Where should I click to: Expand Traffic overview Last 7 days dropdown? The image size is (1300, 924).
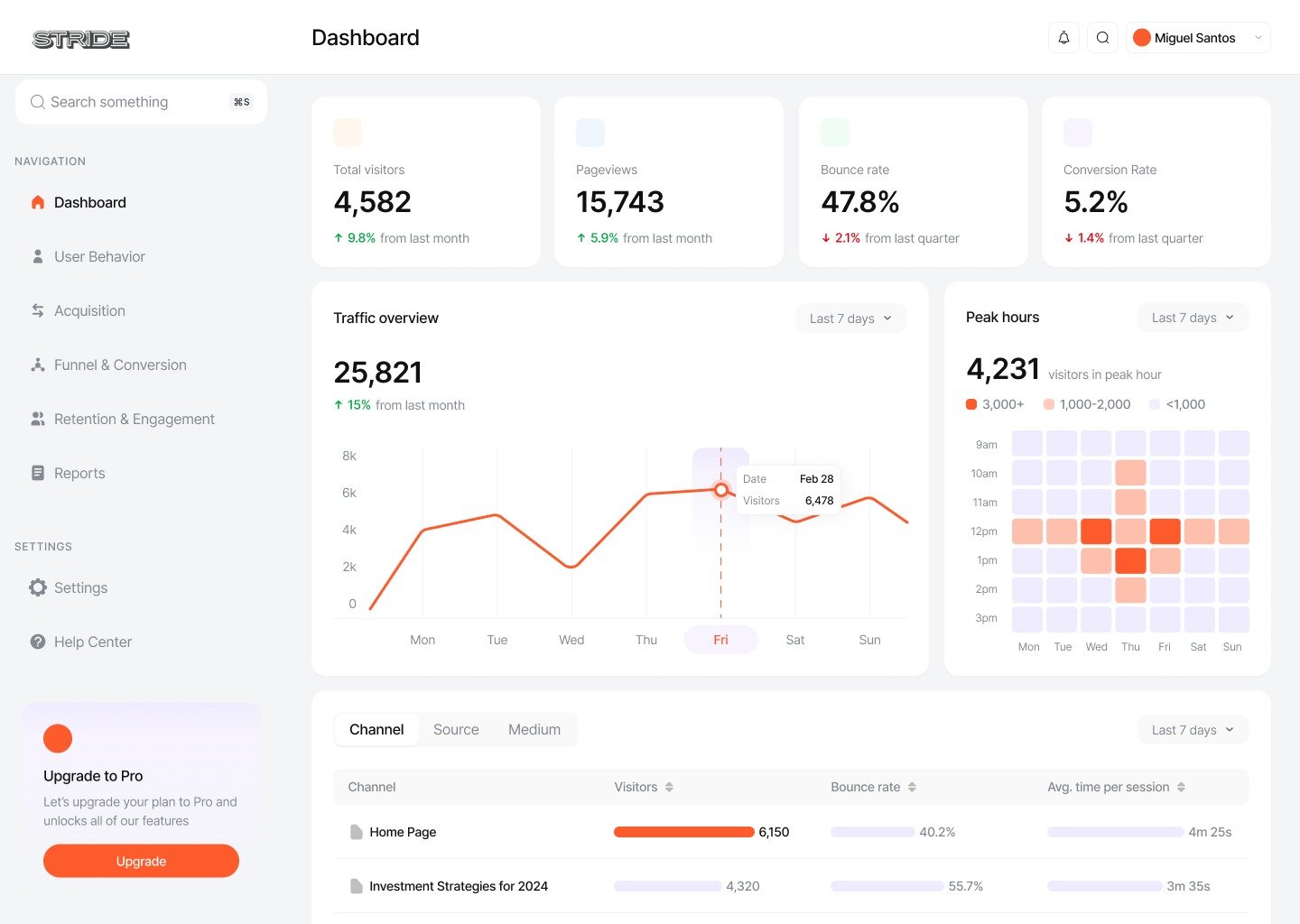pyautogui.click(x=850, y=319)
